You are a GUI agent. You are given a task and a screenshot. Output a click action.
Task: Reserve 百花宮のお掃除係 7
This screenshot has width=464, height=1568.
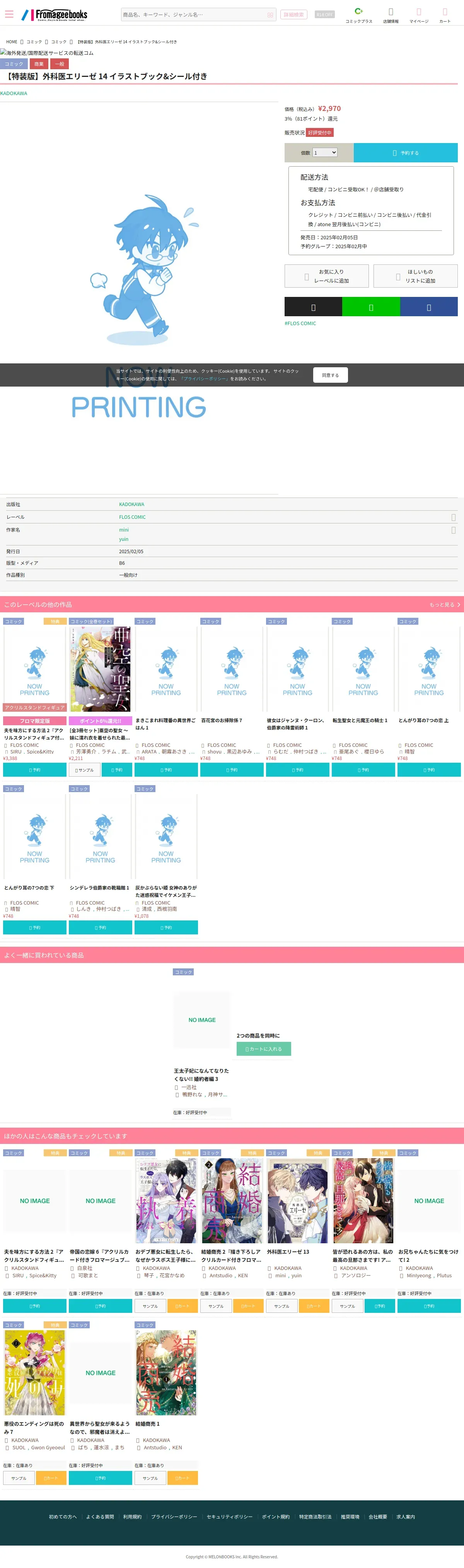tap(232, 770)
